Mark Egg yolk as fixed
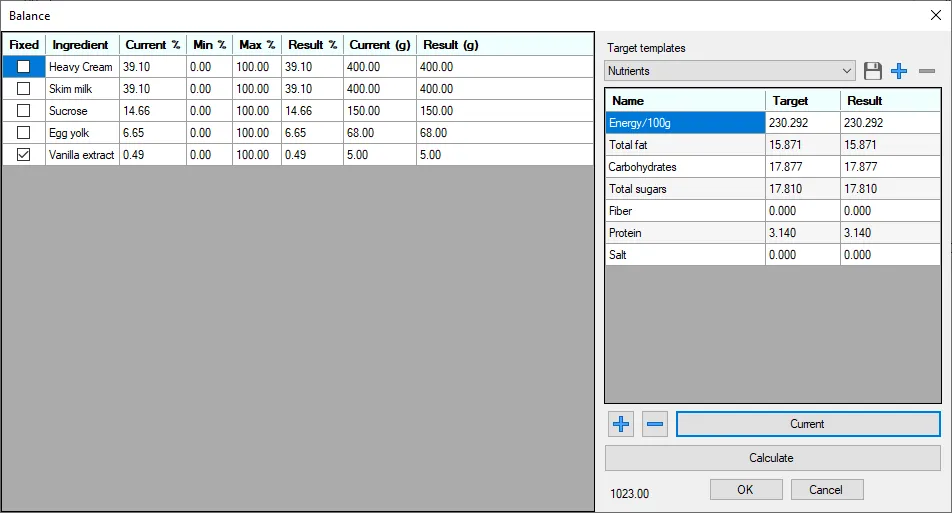The height and width of the screenshot is (513, 952). pyautogui.click(x=23, y=132)
